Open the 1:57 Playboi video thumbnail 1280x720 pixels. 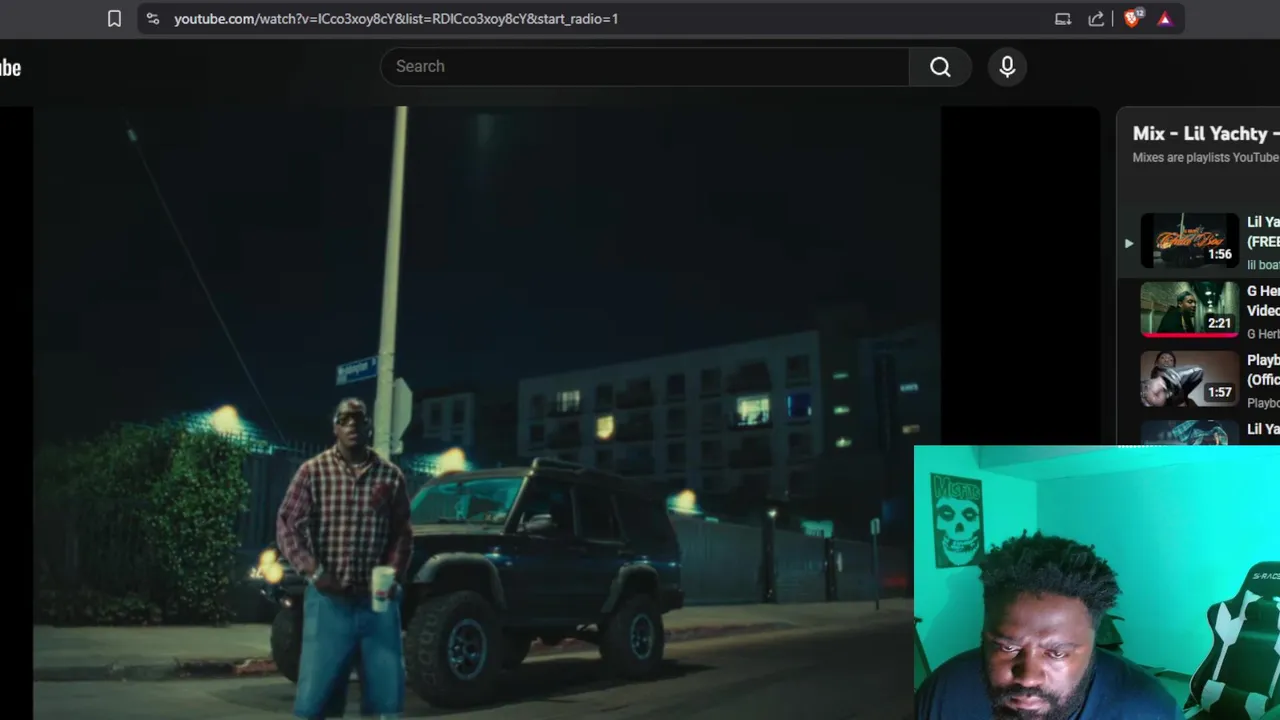pos(1189,378)
